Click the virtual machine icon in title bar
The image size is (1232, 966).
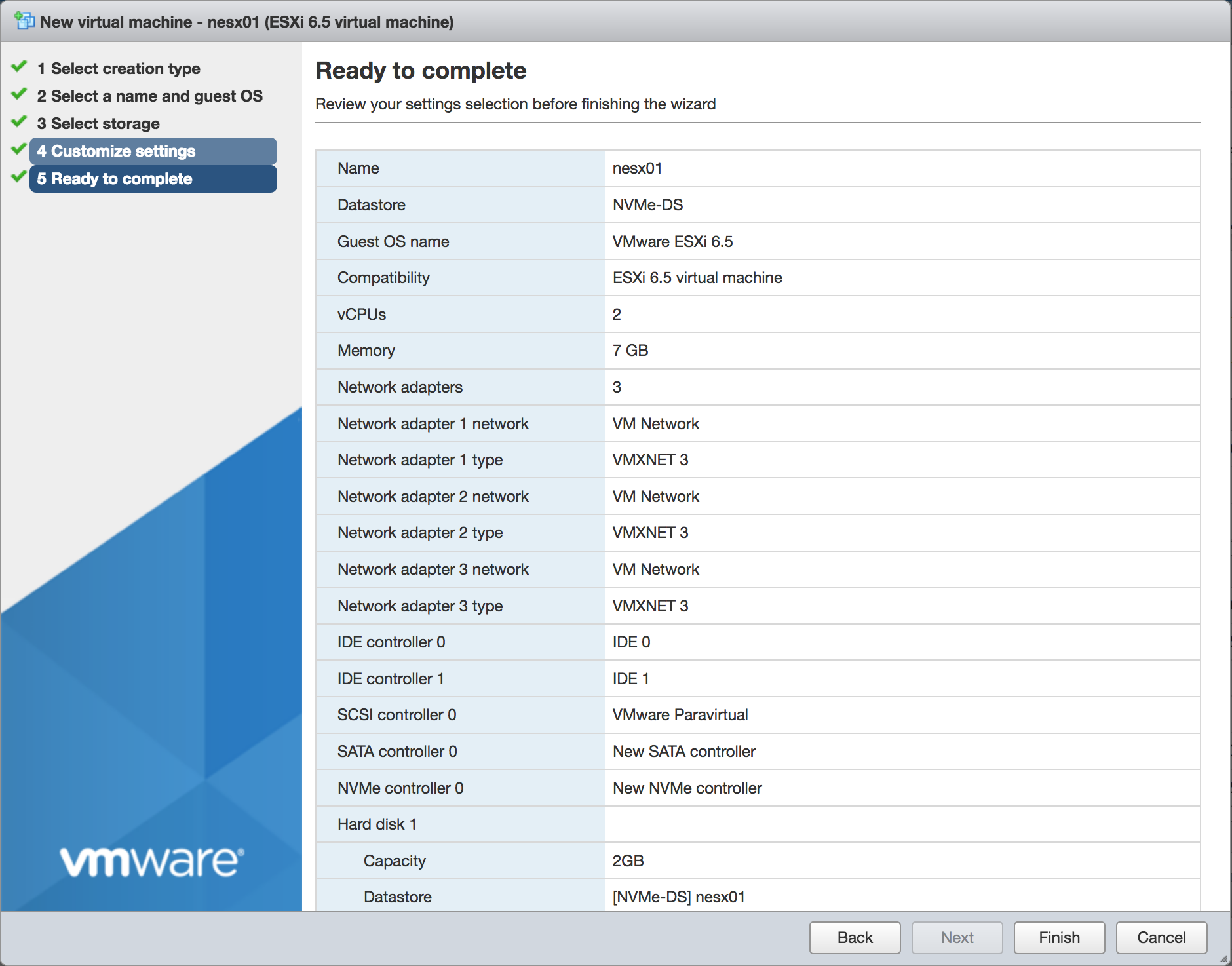tap(24, 21)
